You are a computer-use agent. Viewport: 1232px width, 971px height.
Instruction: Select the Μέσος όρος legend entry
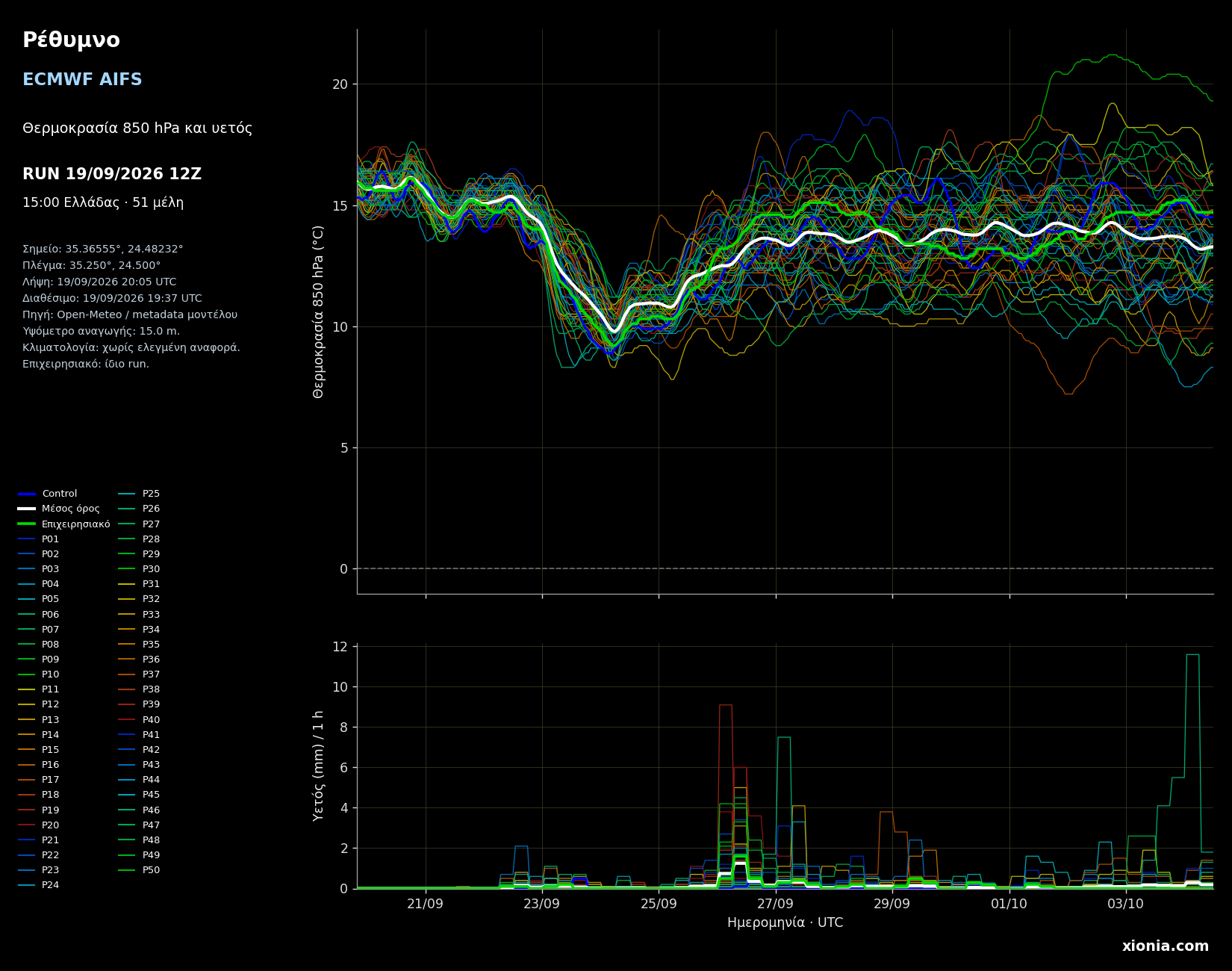(59, 509)
